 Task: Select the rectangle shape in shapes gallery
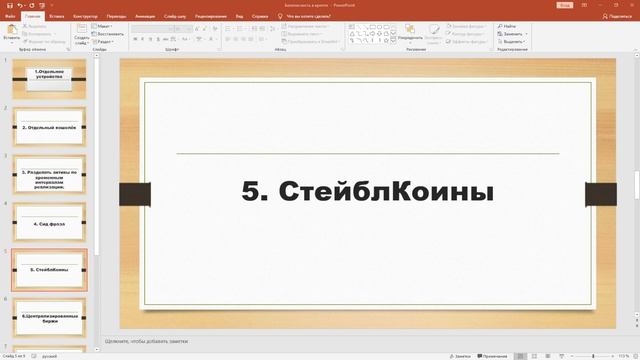372,27
